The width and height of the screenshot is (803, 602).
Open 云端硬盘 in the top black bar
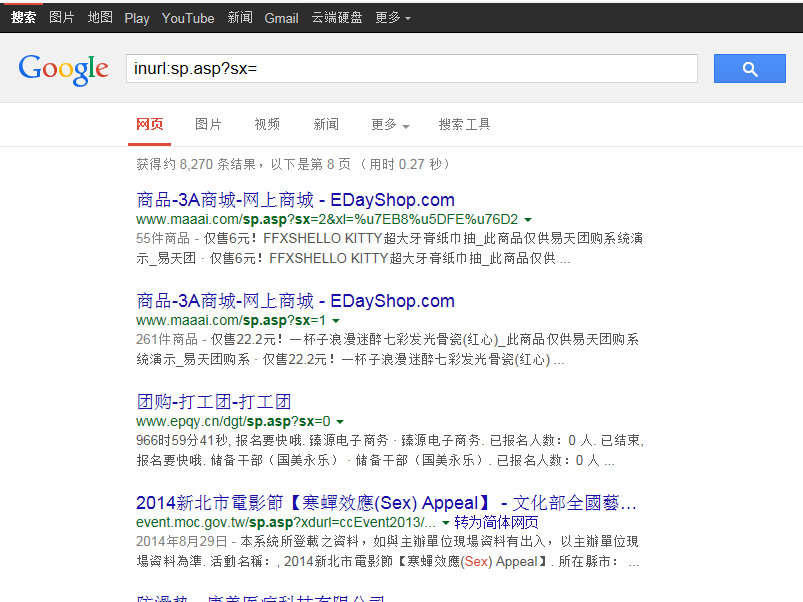[337, 17]
